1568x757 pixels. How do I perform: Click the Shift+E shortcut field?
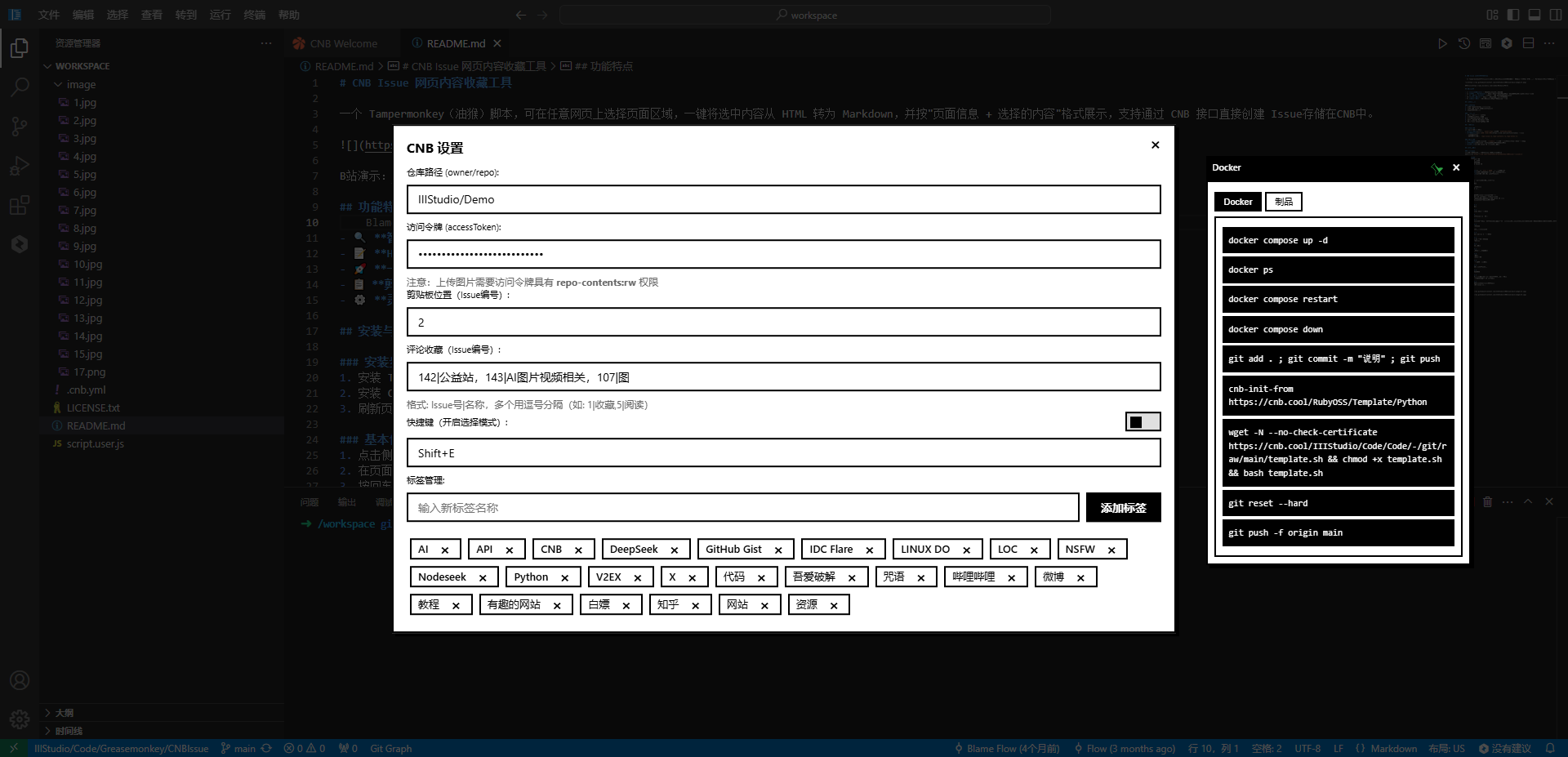(783, 452)
